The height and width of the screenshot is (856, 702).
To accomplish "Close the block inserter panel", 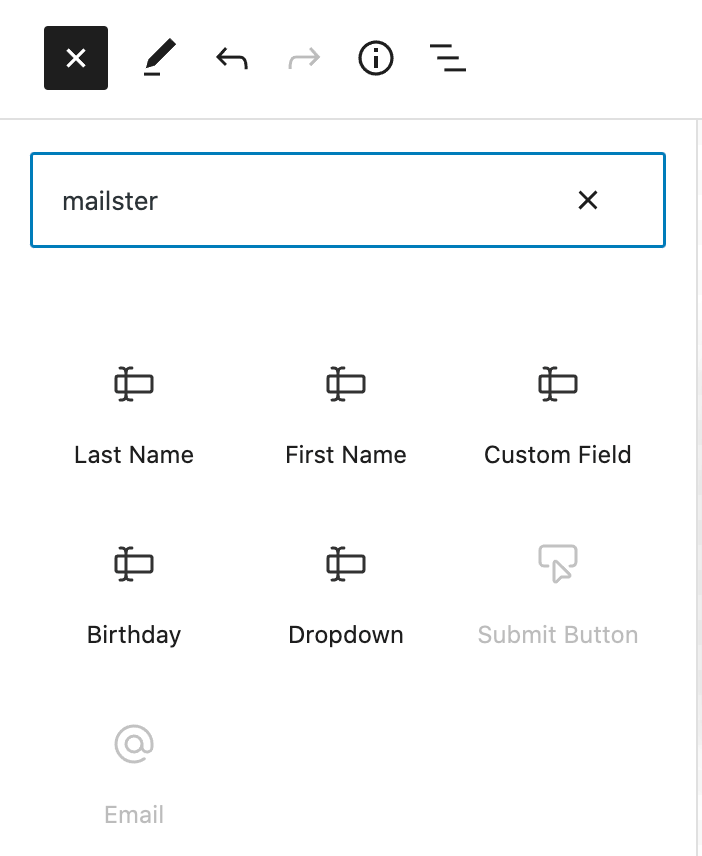I will pos(75,59).
